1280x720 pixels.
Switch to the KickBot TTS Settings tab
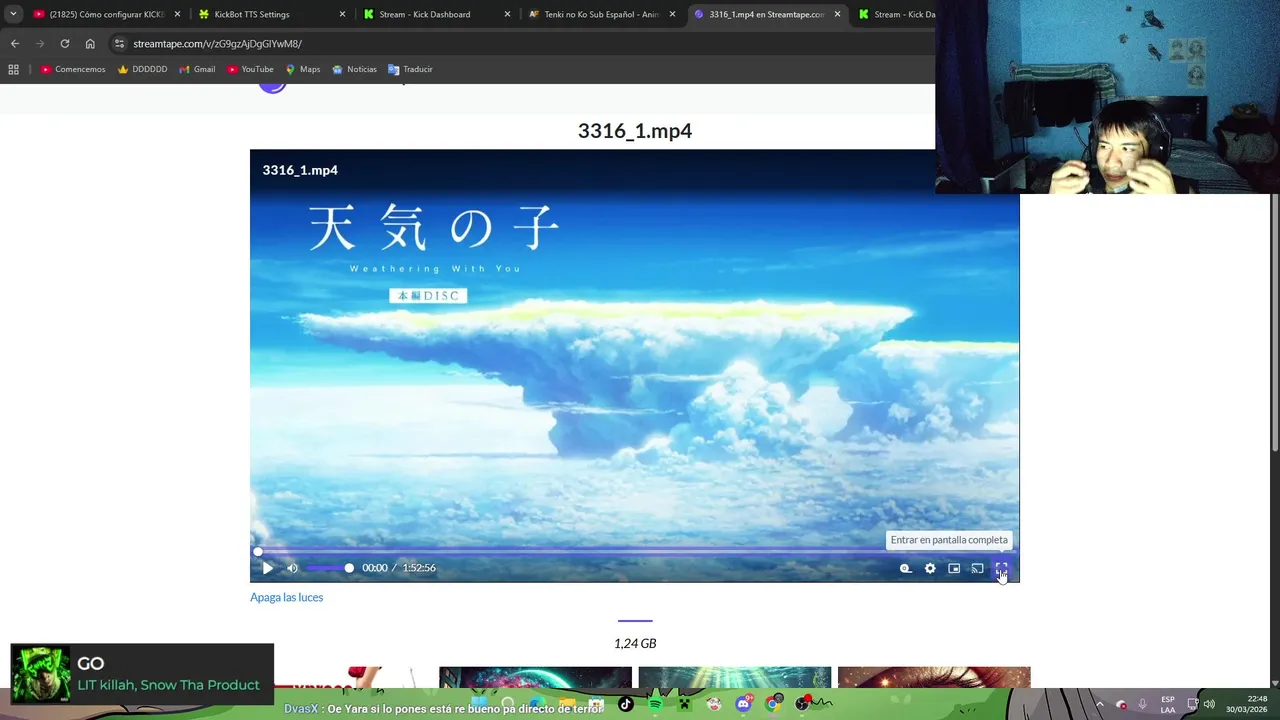coord(270,14)
